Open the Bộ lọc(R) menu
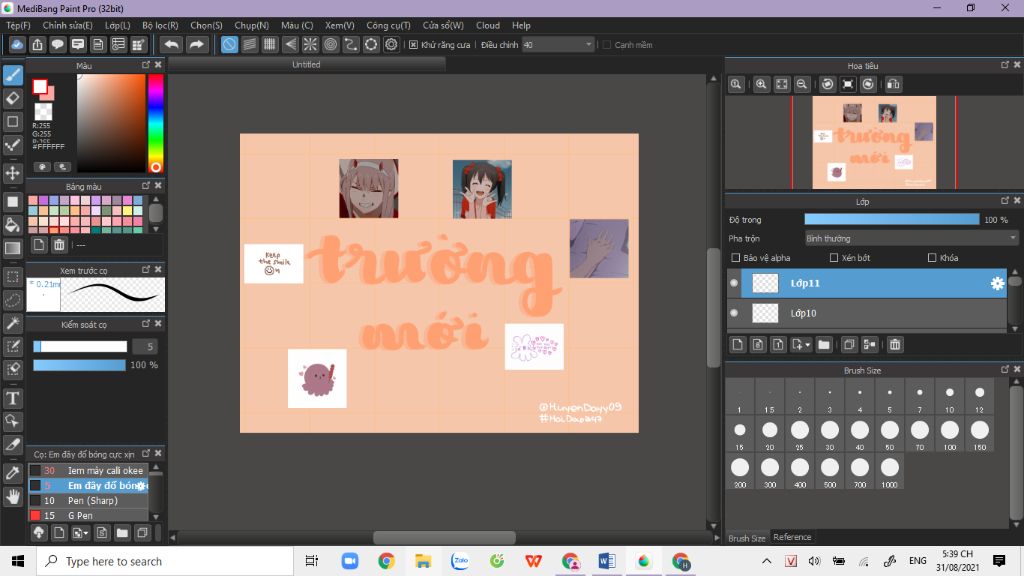Screen dimensions: 1024x576 160,25
